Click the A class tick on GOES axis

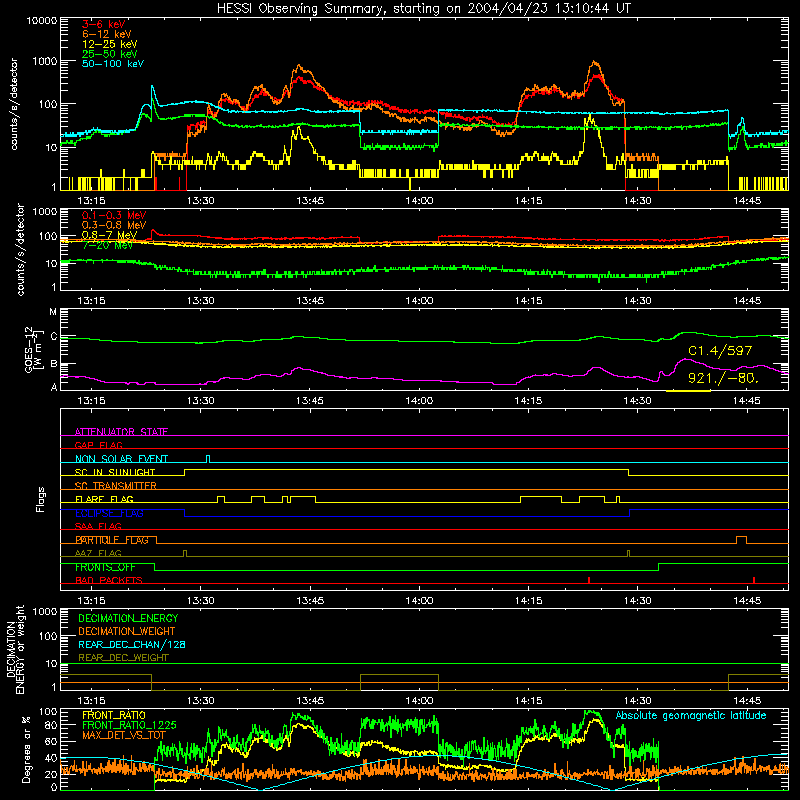(x=54, y=387)
